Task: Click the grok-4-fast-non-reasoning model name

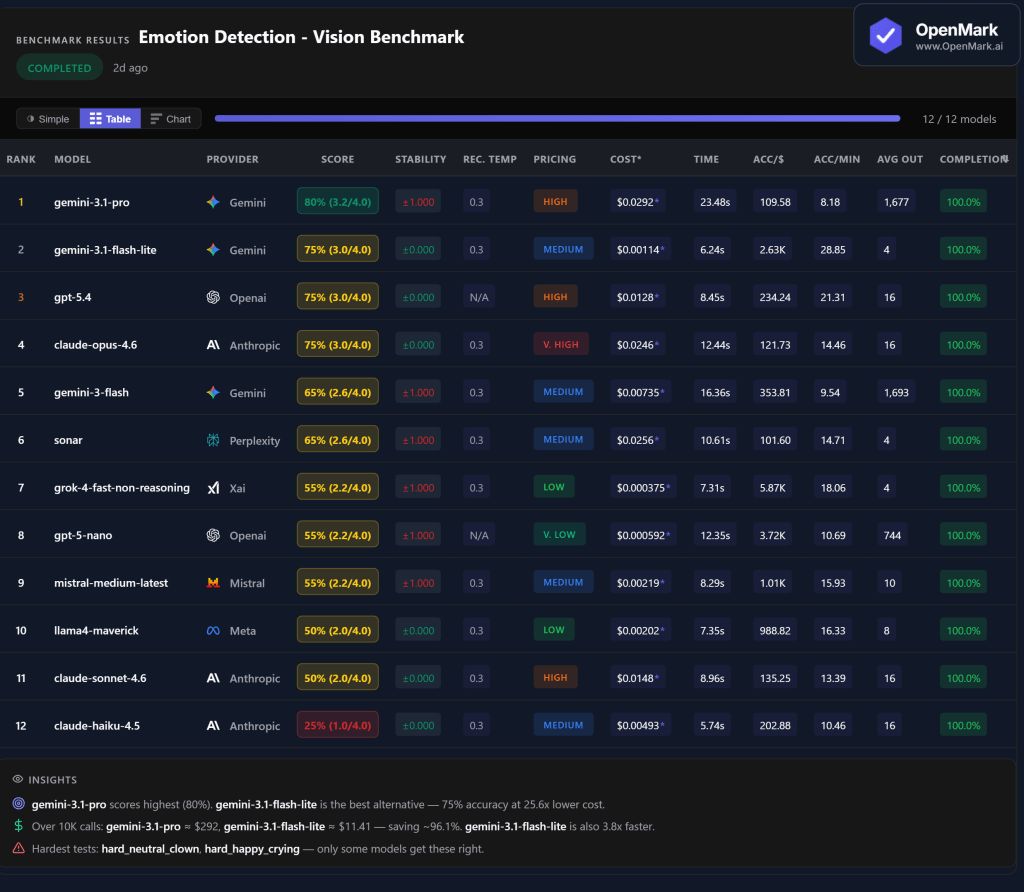Action: (121, 488)
